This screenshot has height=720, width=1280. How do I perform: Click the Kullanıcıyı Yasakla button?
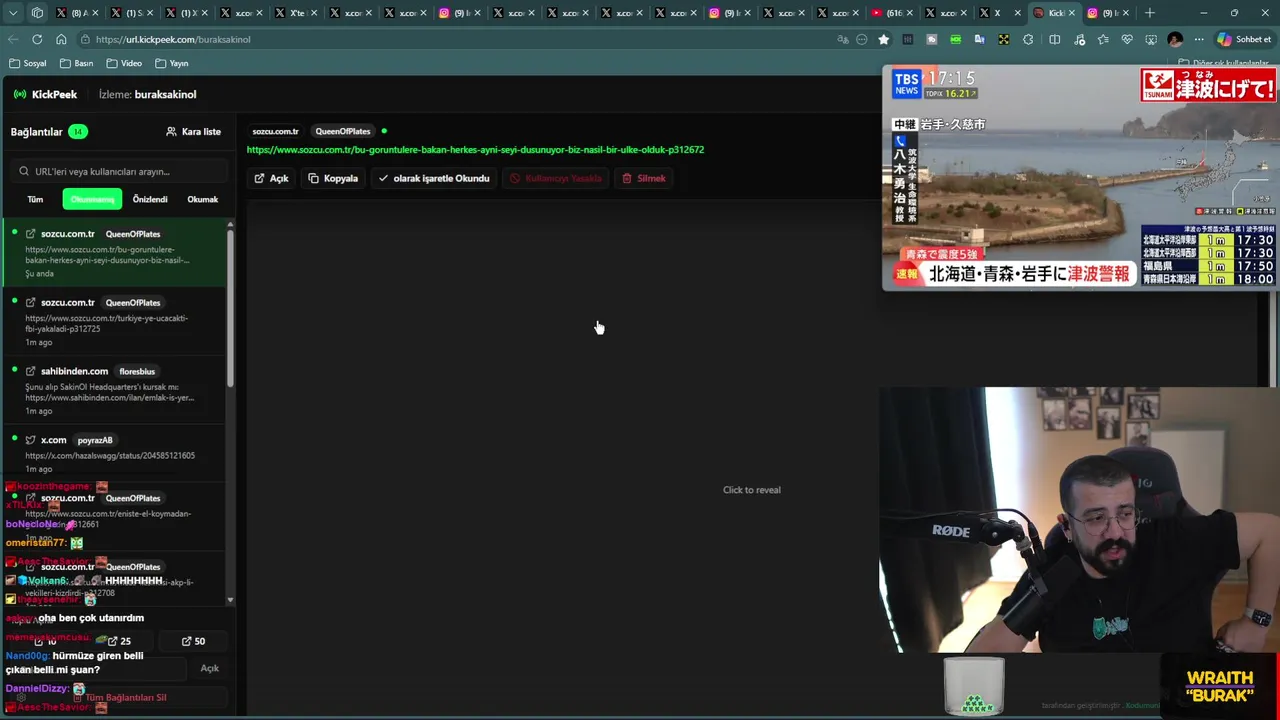click(x=556, y=178)
